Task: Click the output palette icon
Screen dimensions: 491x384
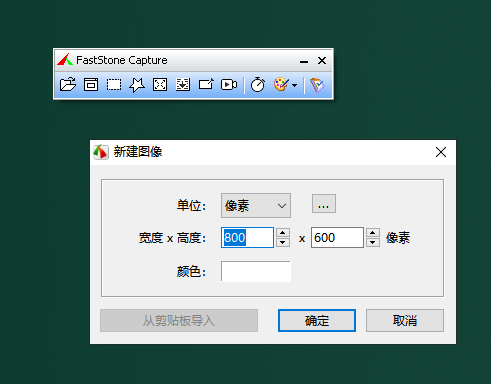Action: coord(281,84)
